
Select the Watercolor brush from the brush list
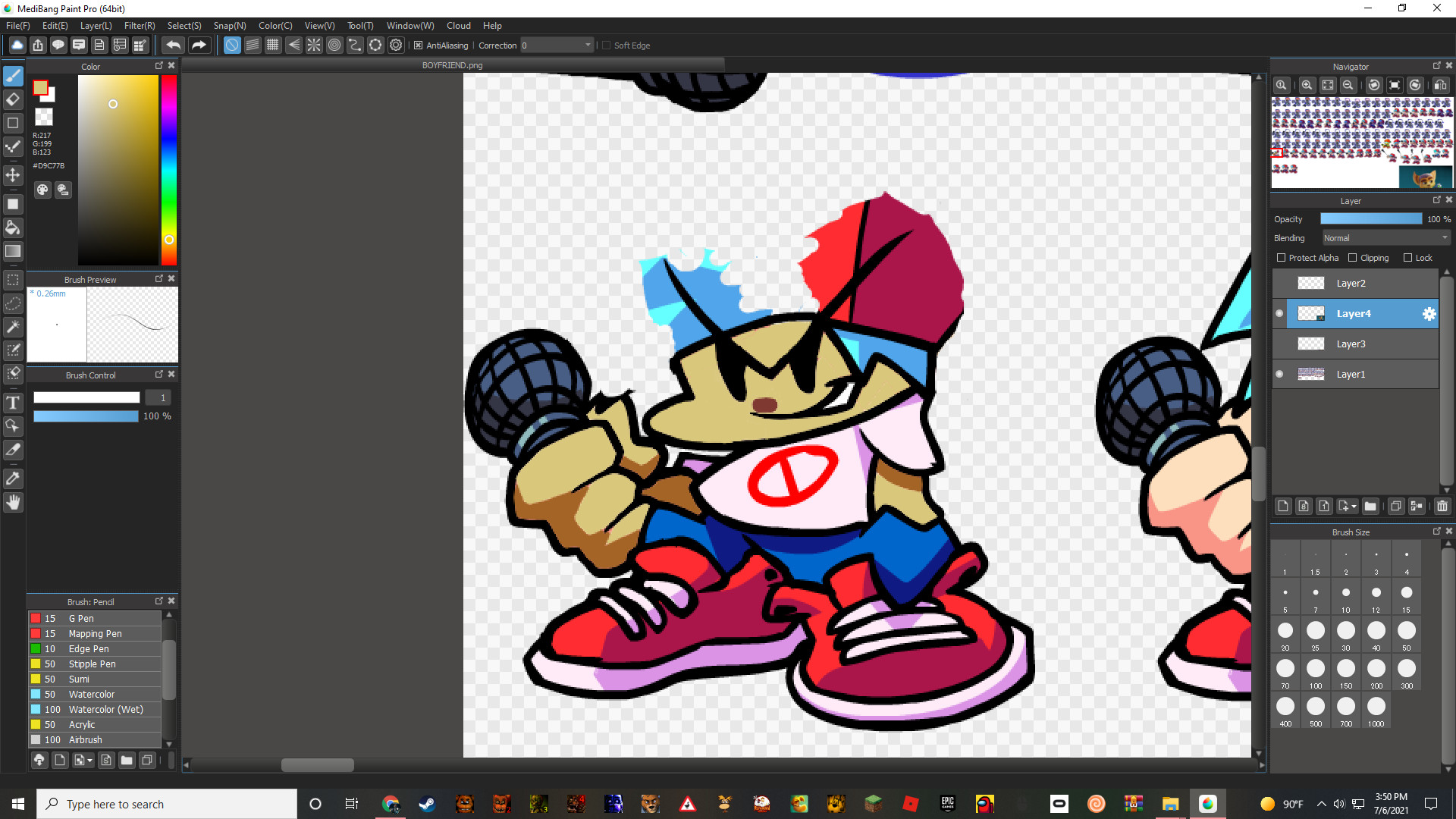(92, 694)
